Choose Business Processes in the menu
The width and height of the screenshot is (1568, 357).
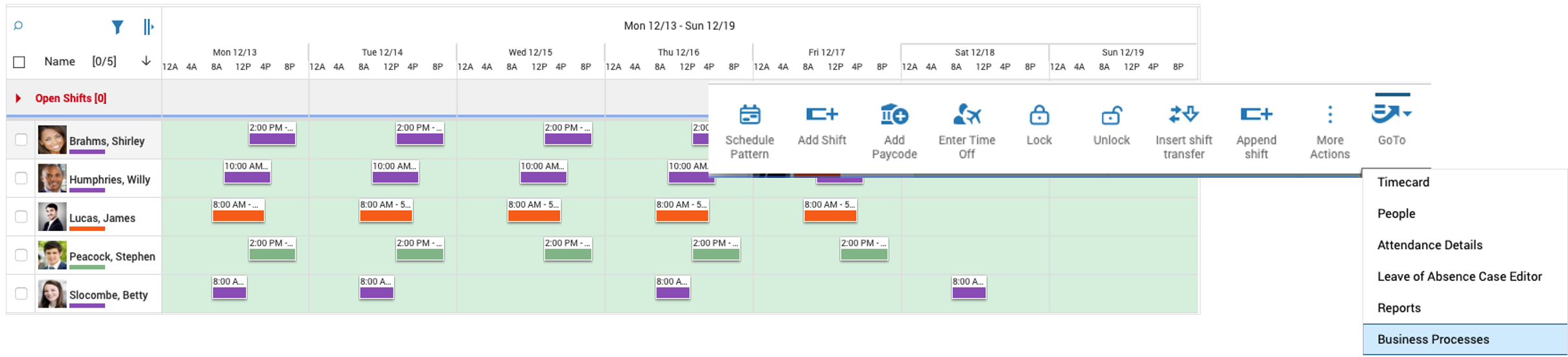[1433, 339]
